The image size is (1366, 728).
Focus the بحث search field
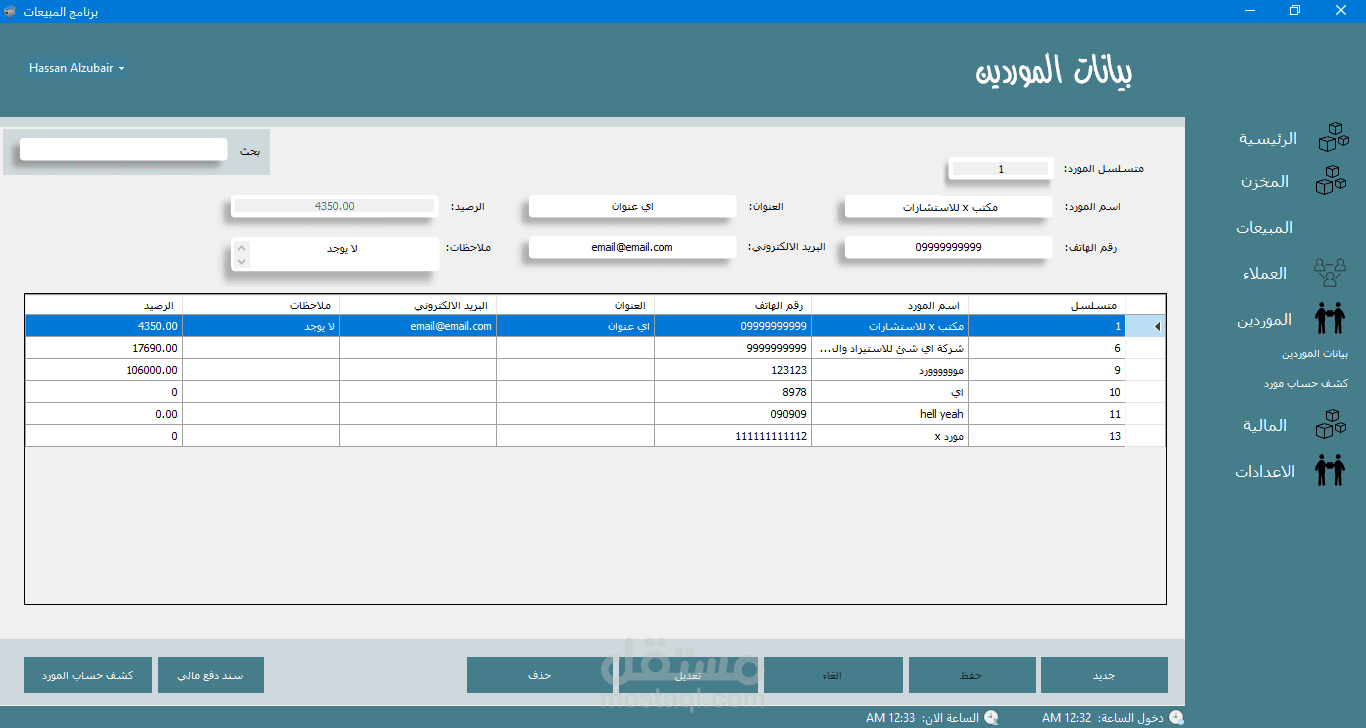point(123,149)
